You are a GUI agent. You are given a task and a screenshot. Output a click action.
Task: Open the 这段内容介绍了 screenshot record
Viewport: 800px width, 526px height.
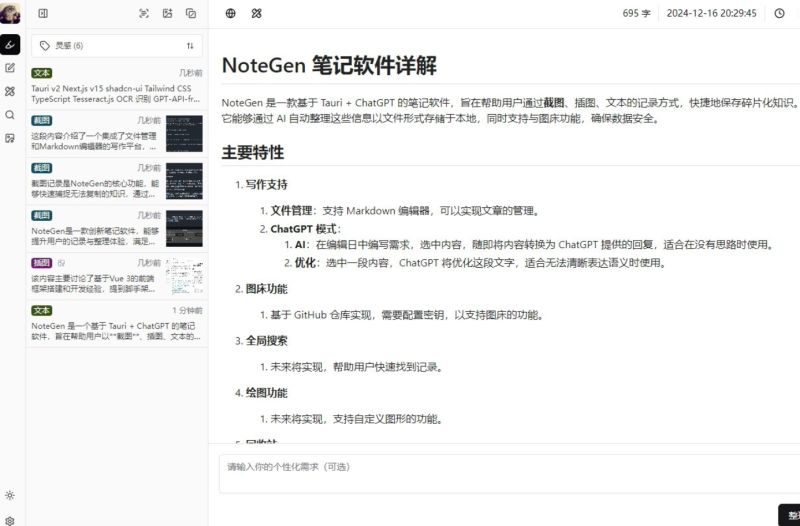pyautogui.click(x=117, y=134)
